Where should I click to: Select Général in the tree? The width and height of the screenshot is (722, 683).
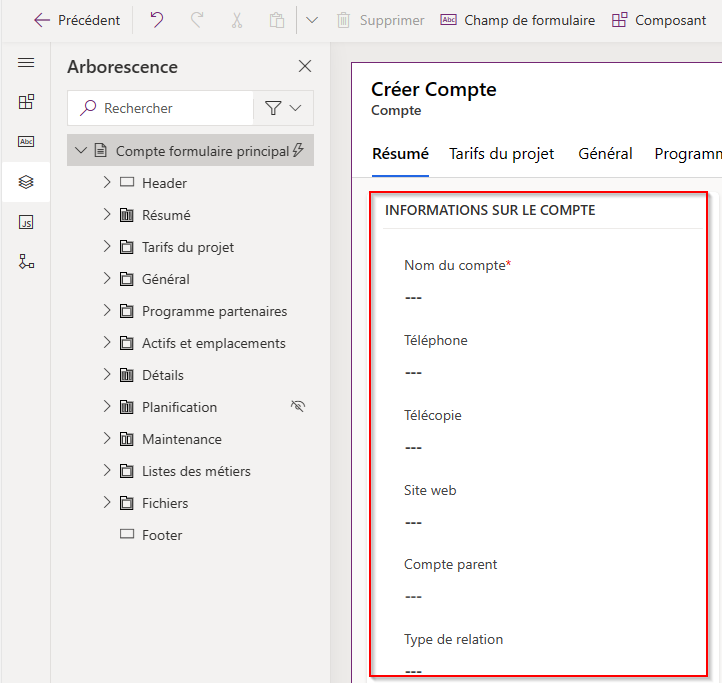[166, 279]
